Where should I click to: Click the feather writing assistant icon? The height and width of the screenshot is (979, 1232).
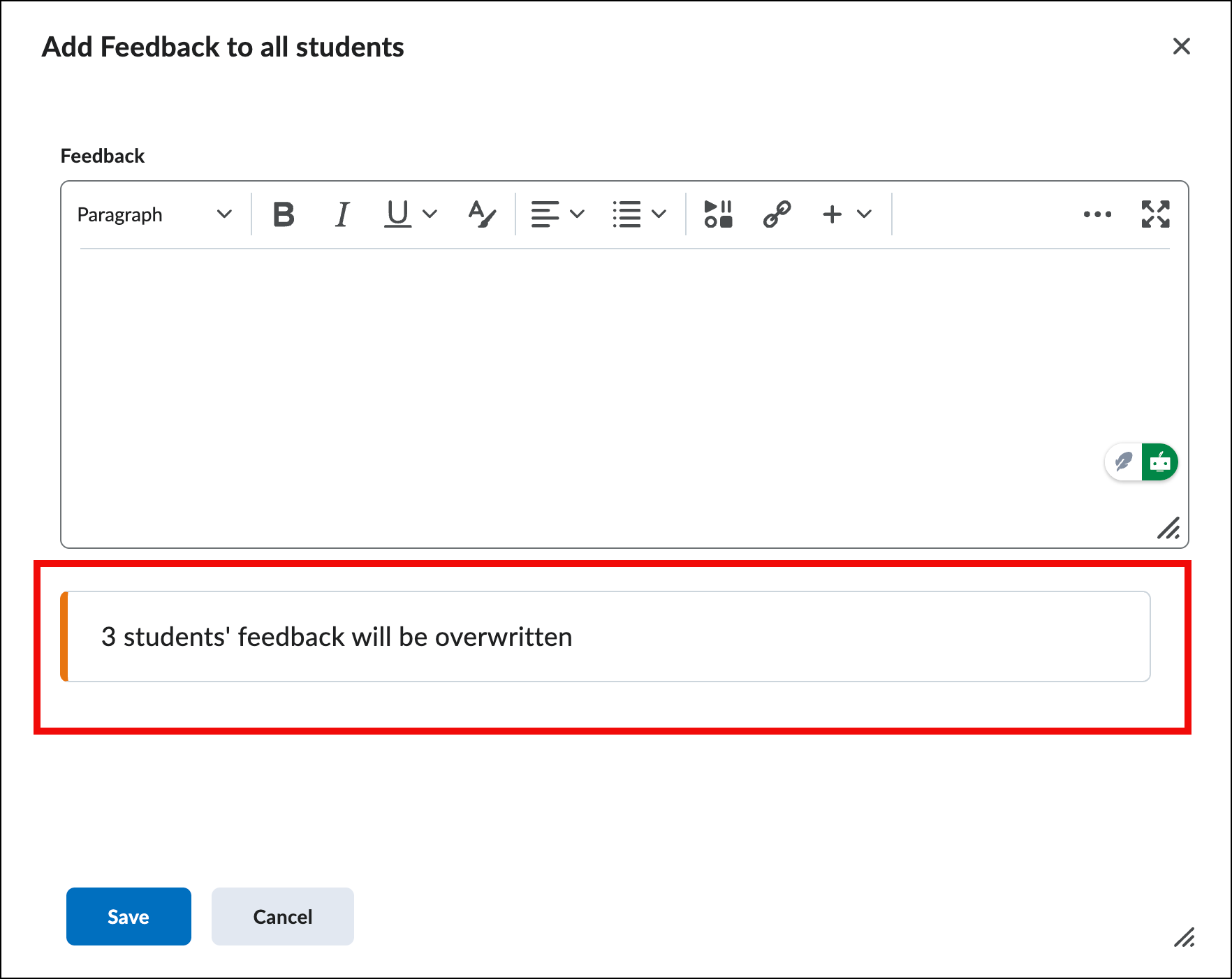coord(1124,462)
